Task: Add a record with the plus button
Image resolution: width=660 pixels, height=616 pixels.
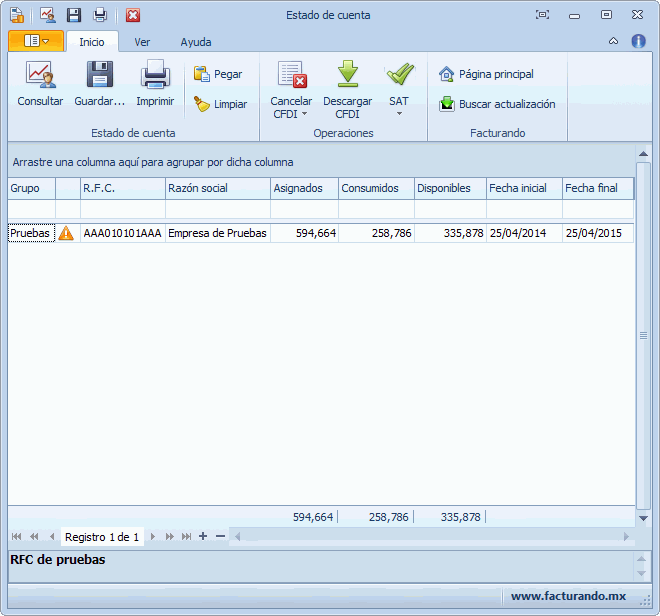Action: [203, 536]
